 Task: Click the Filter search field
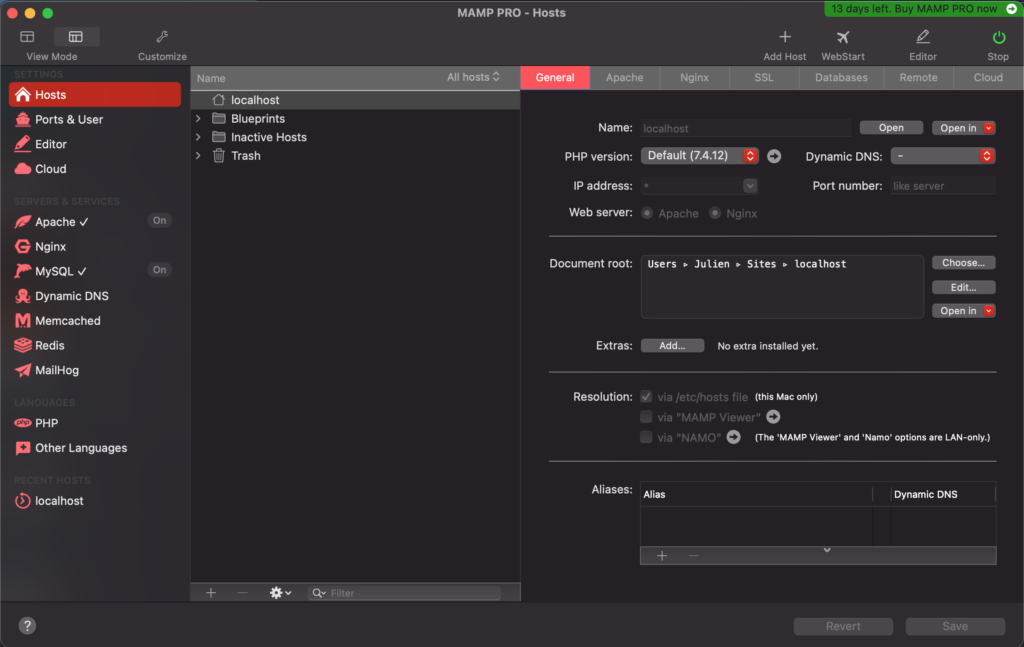click(404, 593)
